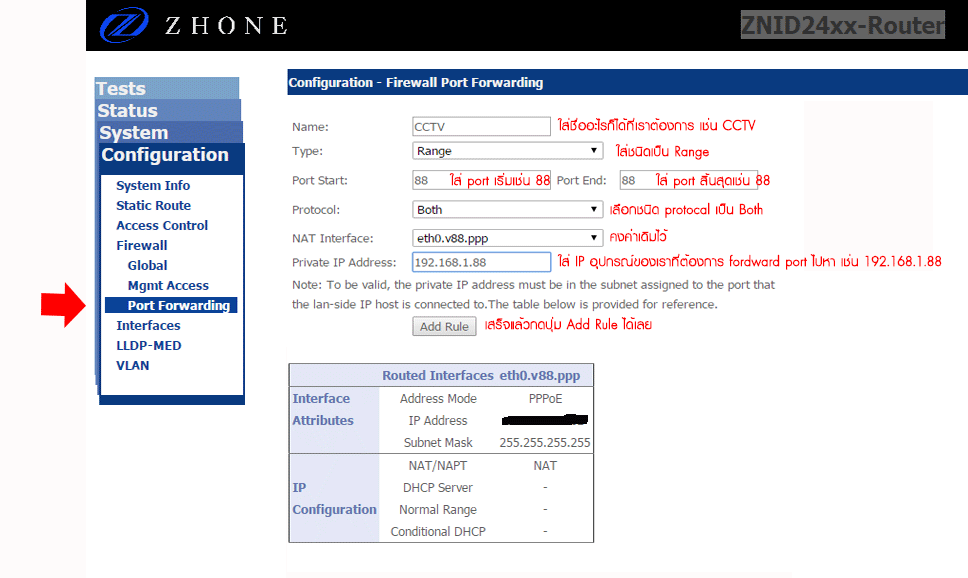Screen dimensions: 968x578
Task: Click the ZNID24xx-Router title text
Action: [843, 25]
